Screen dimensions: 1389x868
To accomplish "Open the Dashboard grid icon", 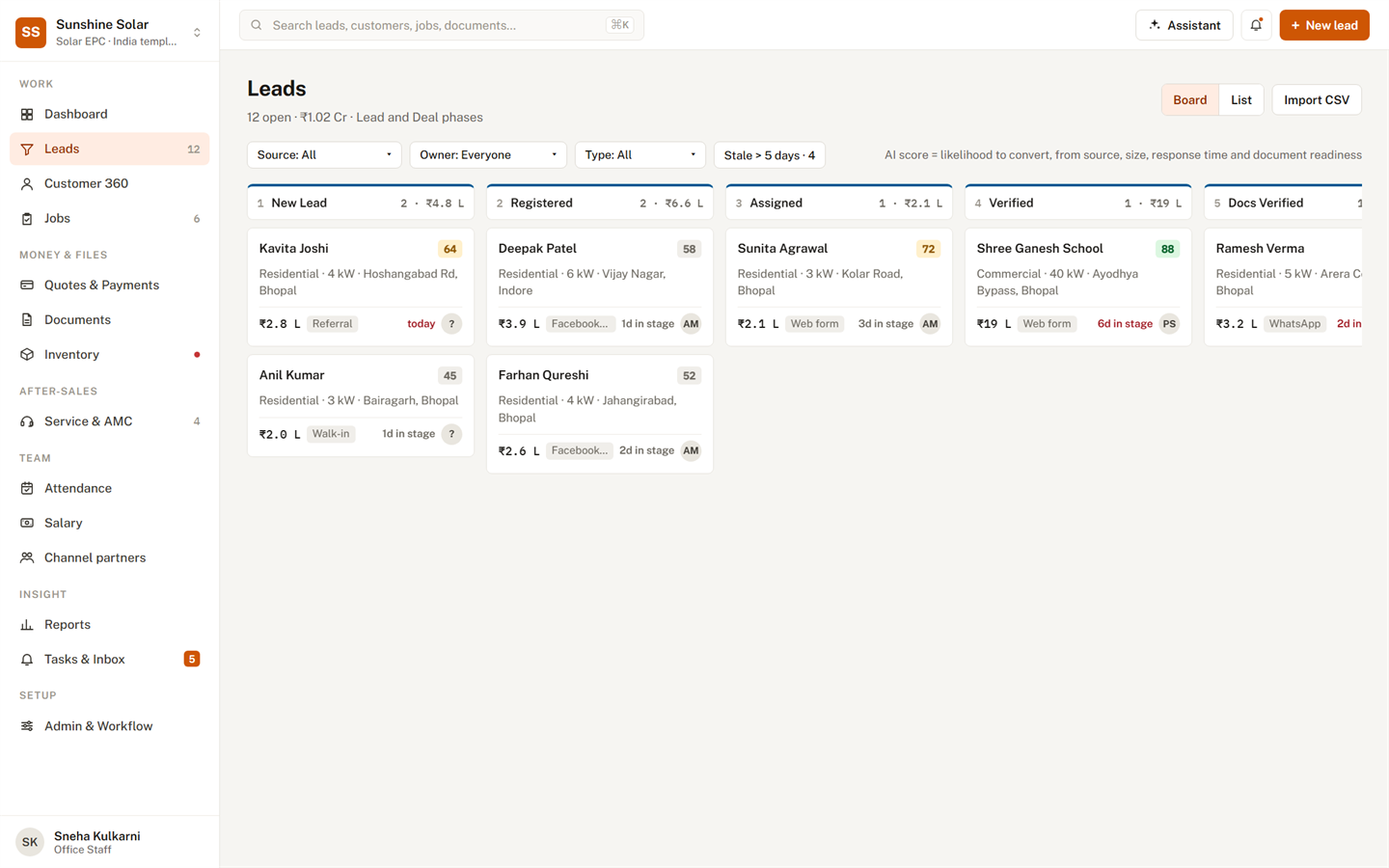I will [x=27, y=114].
